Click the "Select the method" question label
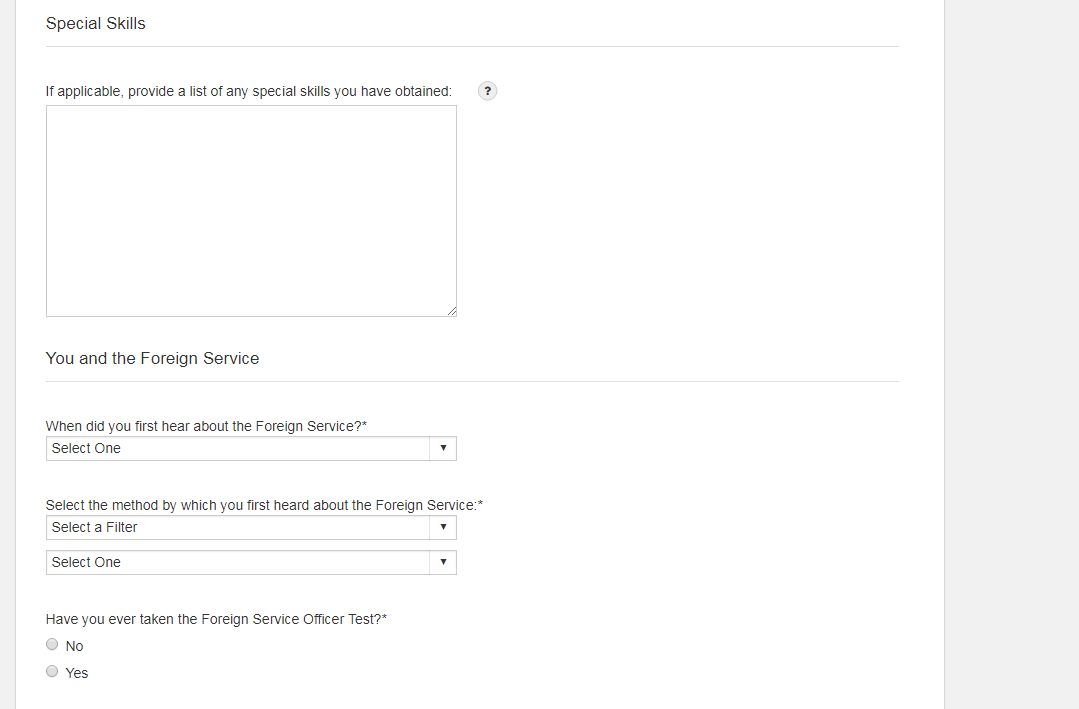 [x=264, y=506]
